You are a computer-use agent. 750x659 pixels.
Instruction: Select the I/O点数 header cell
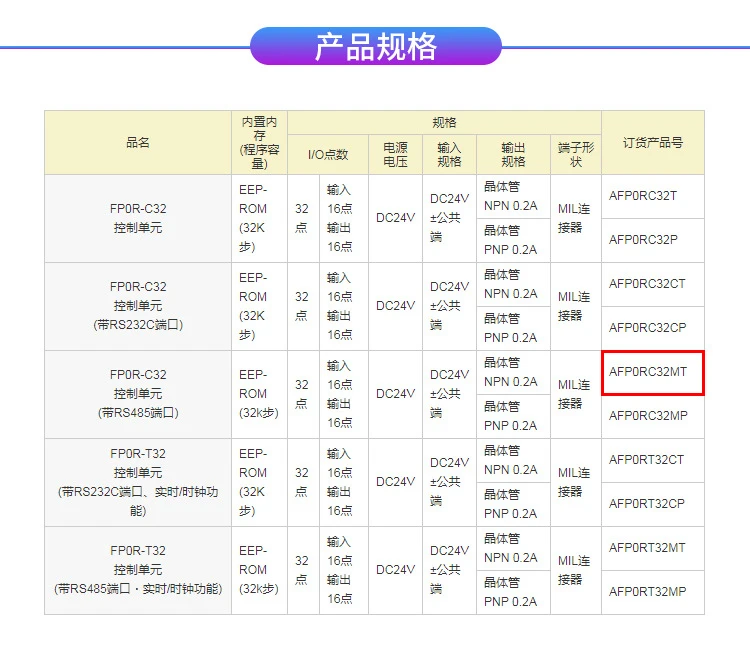click(x=328, y=154)
